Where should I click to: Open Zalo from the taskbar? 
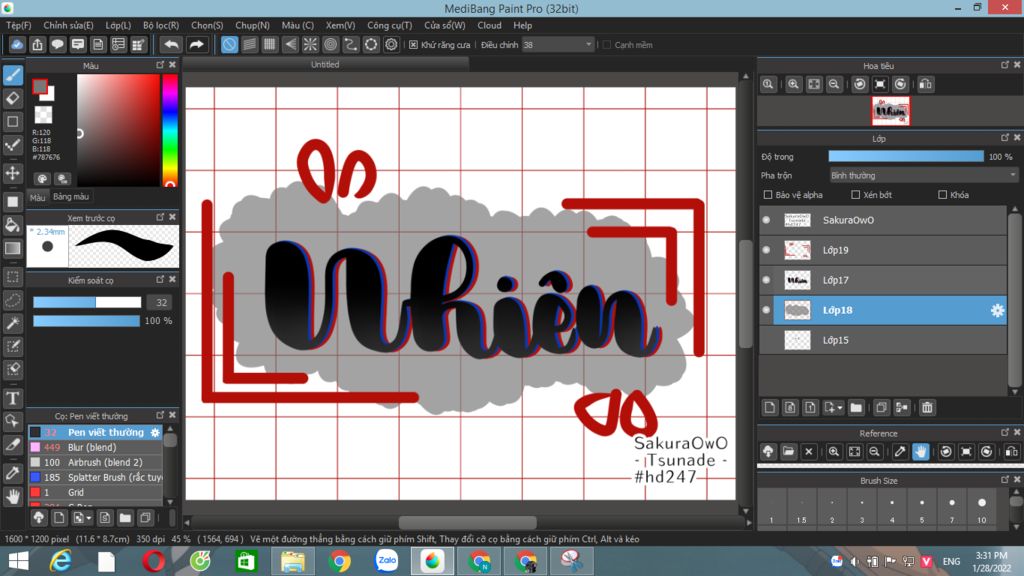point(386,561)
